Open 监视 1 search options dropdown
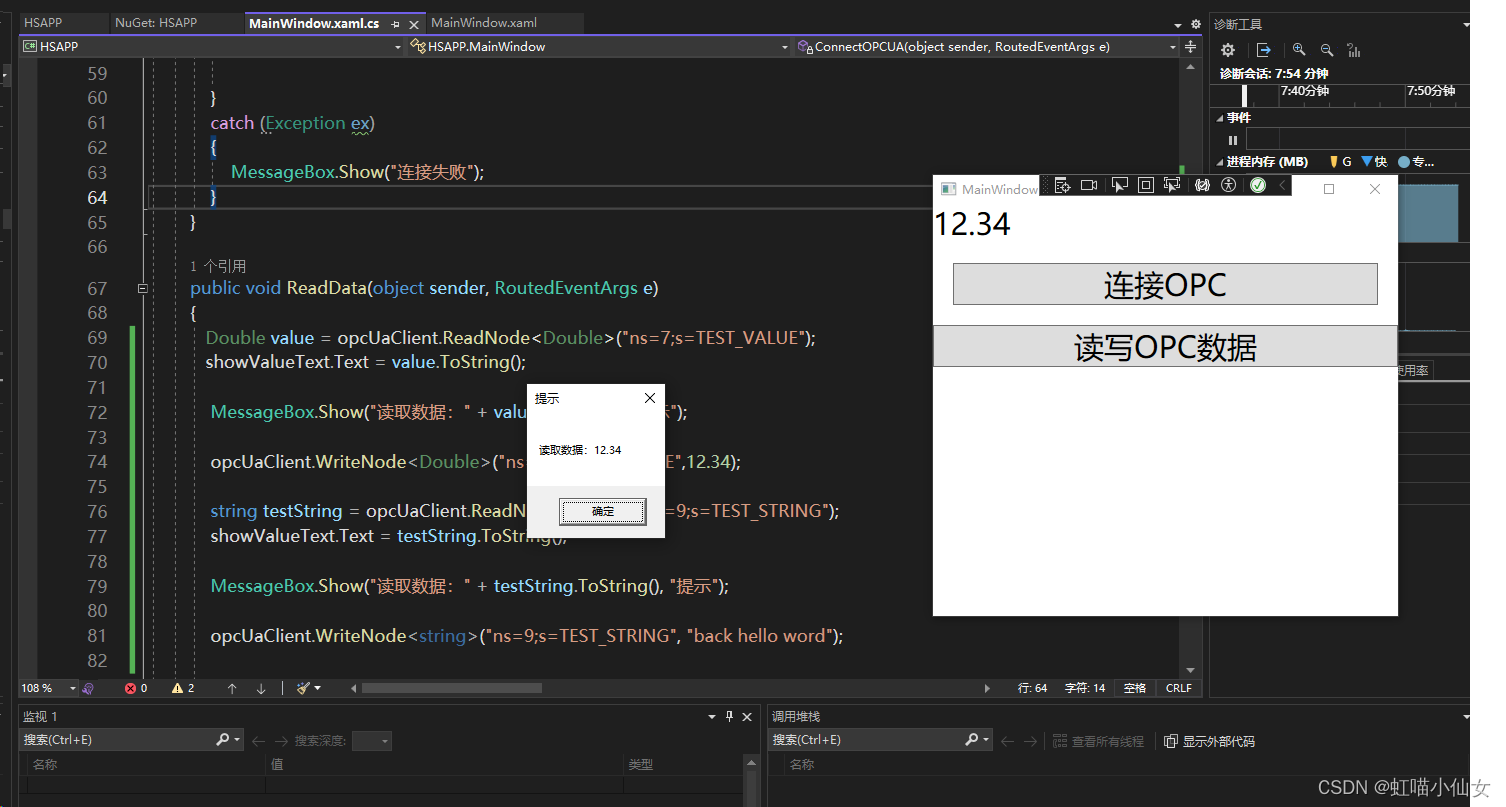The height and width of the screenshot is (807, 1506). pyautogui.click(x=237, y=740)
